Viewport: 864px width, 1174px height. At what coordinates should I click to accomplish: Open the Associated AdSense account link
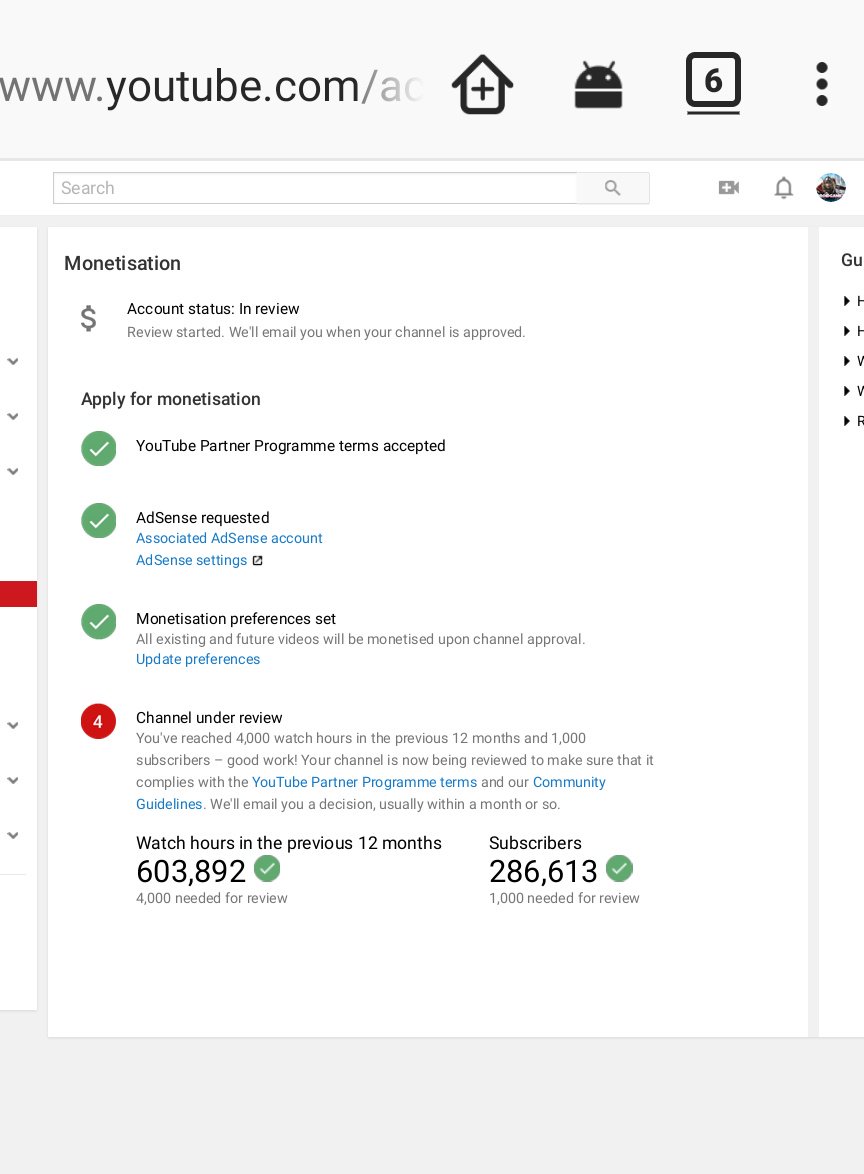click(229, 538)
